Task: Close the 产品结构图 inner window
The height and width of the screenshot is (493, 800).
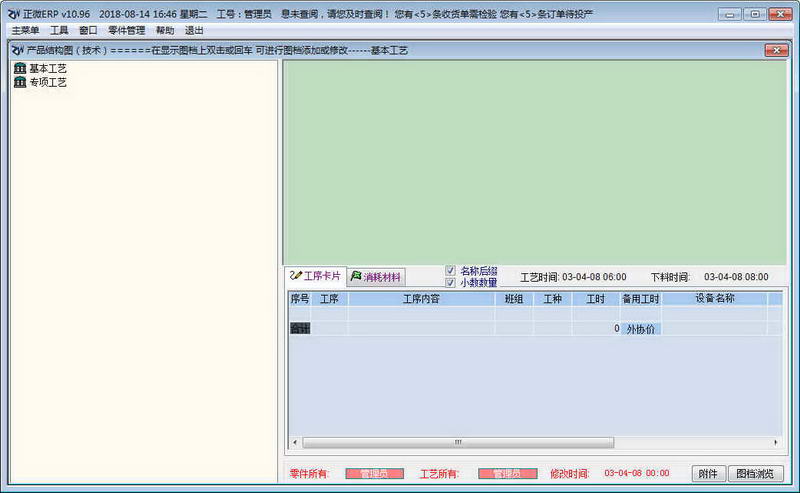Action: (776, 50)
